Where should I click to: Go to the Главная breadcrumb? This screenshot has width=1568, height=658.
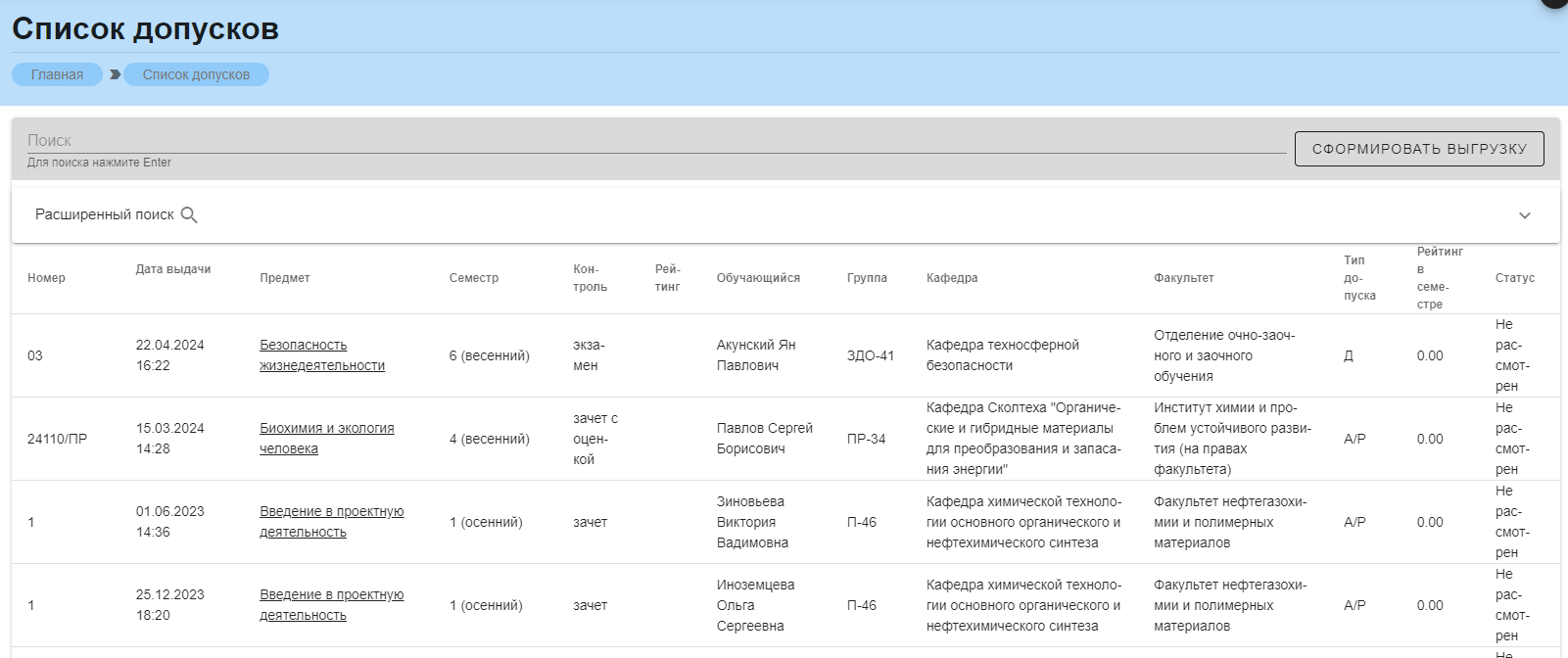pos(57,74)
